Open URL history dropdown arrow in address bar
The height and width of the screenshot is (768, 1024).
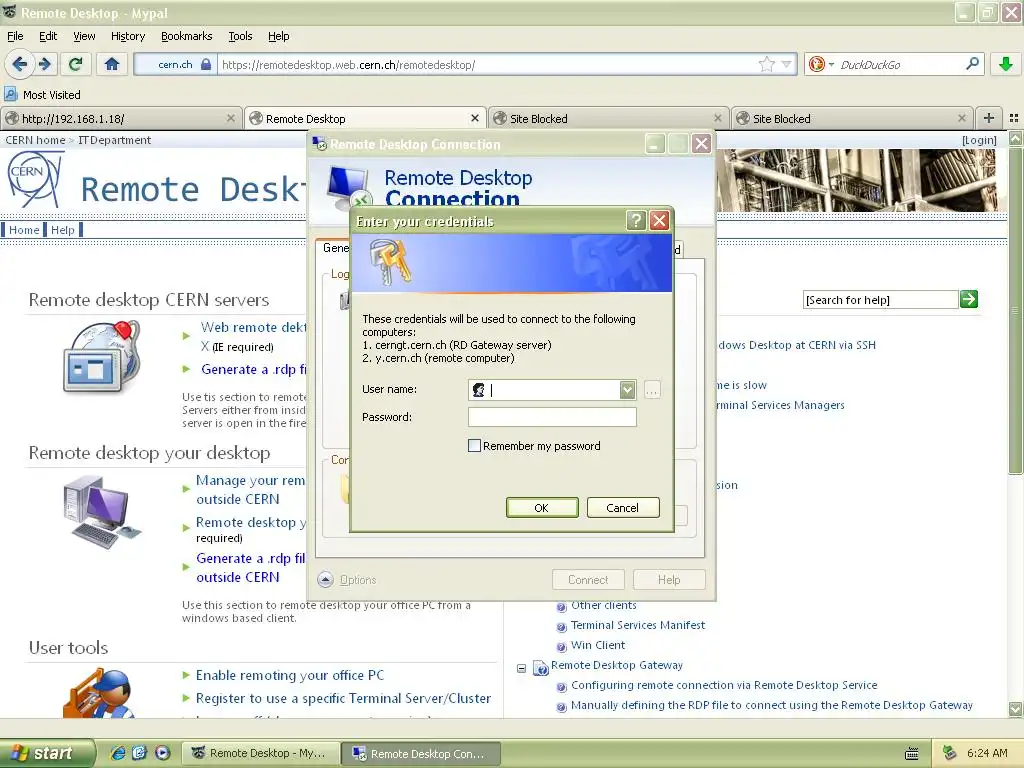click(x=786, y=64)
